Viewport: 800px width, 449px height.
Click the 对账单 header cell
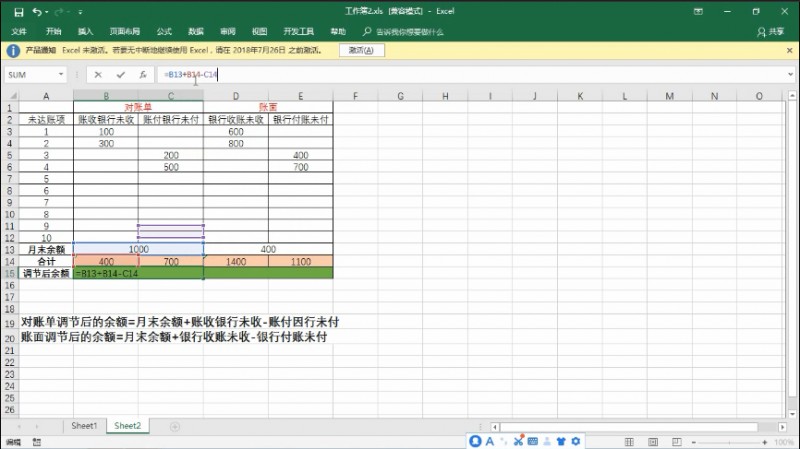138,107
